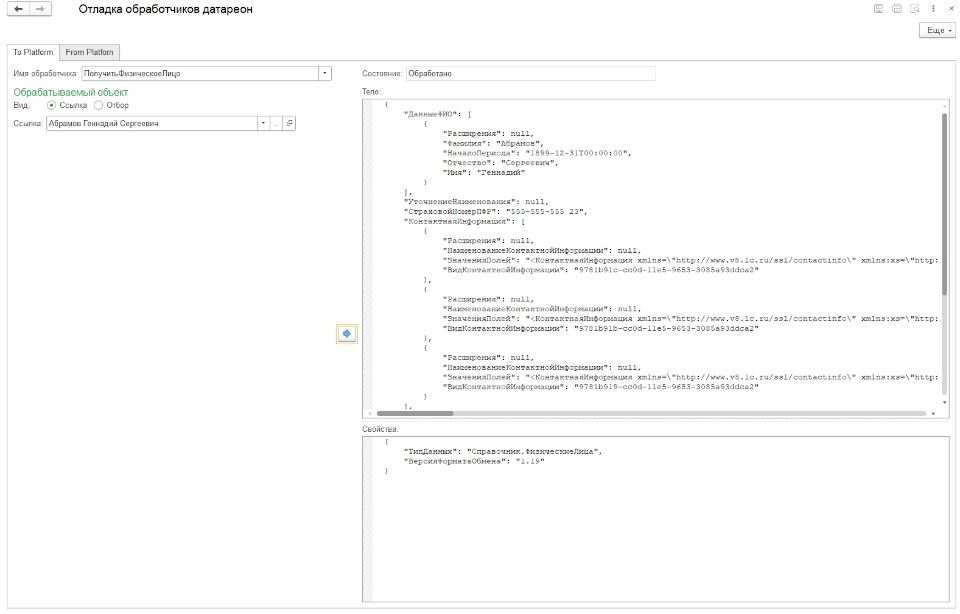The image size is (960, 614).
Task: Open the three-dot window menu
Action: point(933,9)
